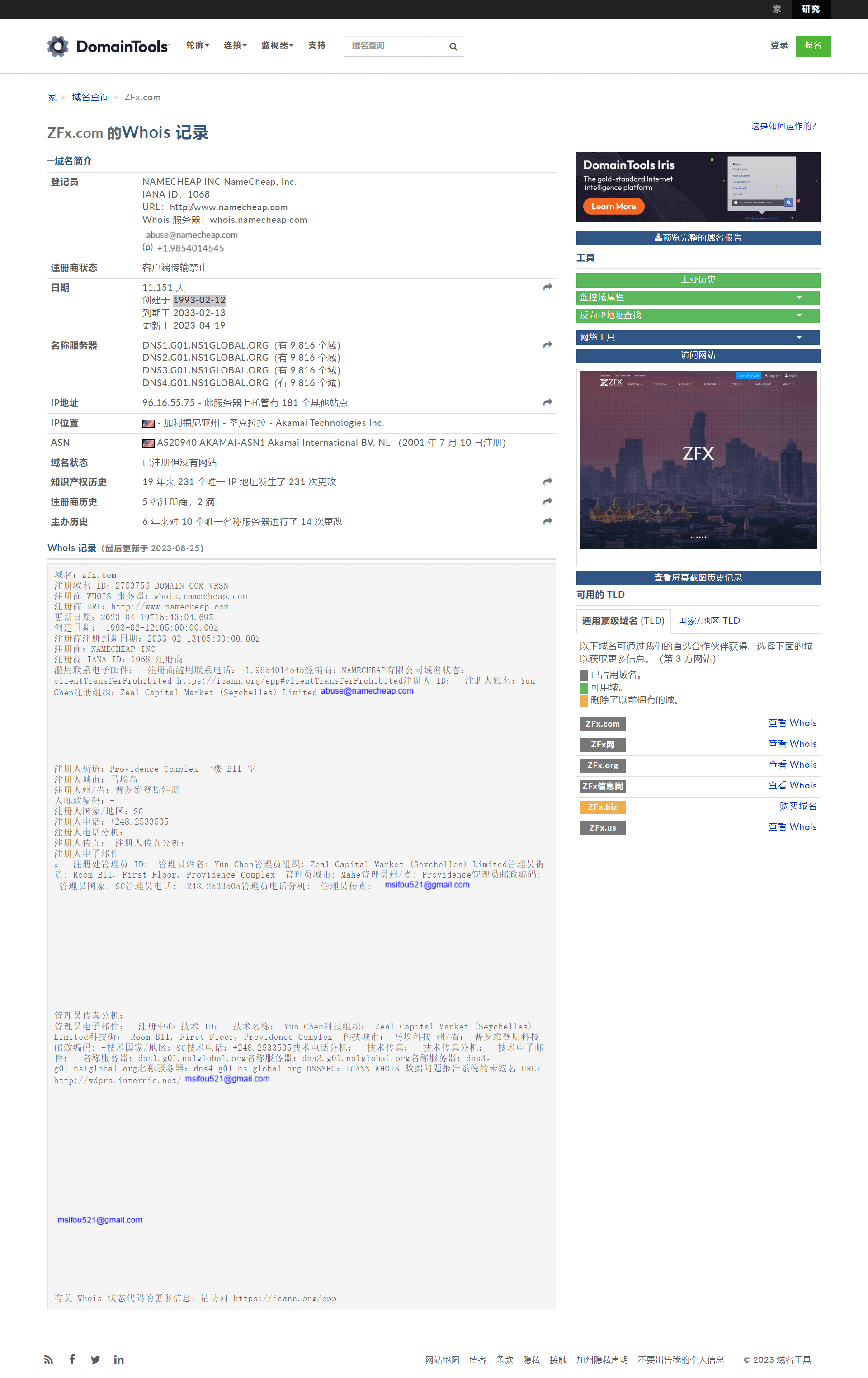Screen dimensions: 868x1378
Task: Click the US flag in IP位置 row
Action: [x=148, y=424]
